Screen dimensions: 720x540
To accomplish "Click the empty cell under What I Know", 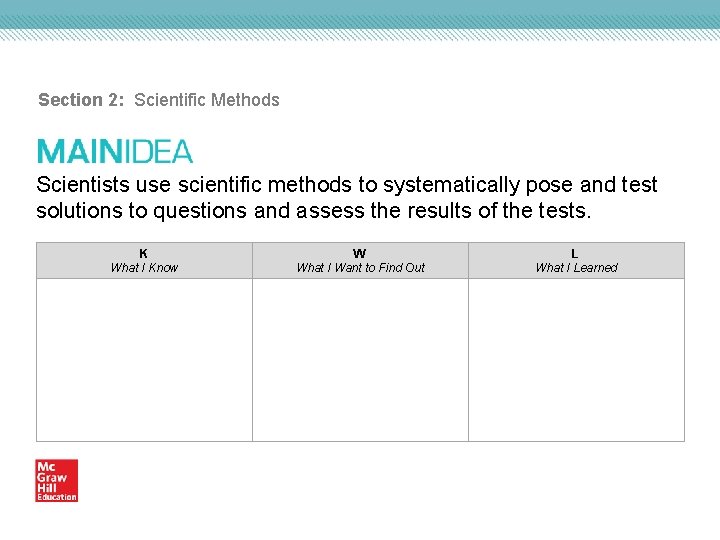I will pyautogui.click(x=144, y=359).
